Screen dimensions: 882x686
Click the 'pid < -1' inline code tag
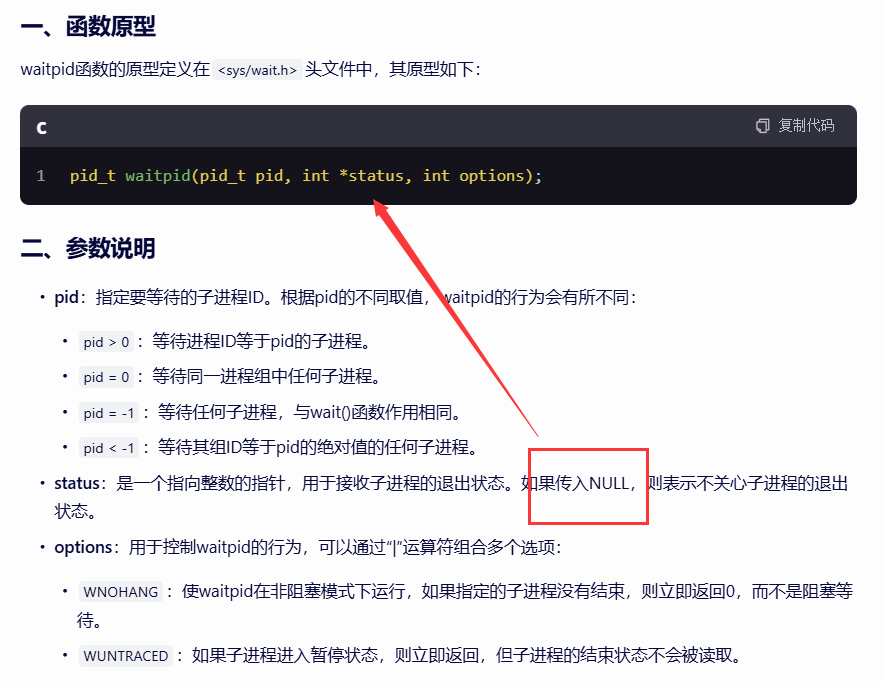pos(109,448)
